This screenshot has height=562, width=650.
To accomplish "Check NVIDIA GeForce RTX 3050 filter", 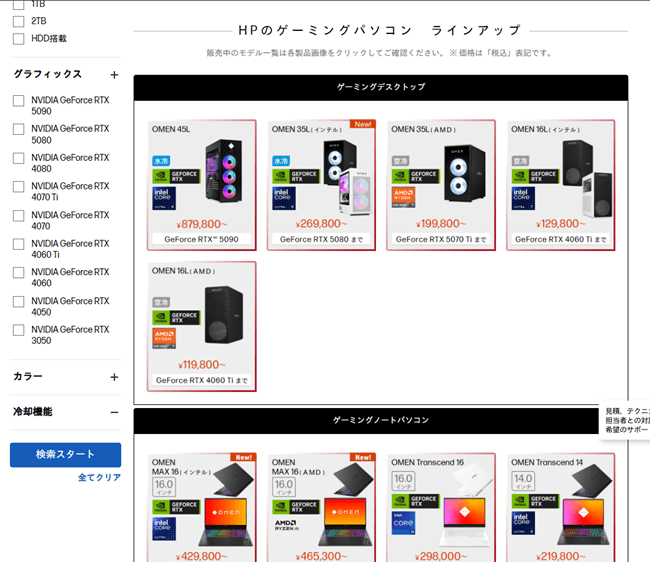I will pyautogui.click(x=19, y=330).
